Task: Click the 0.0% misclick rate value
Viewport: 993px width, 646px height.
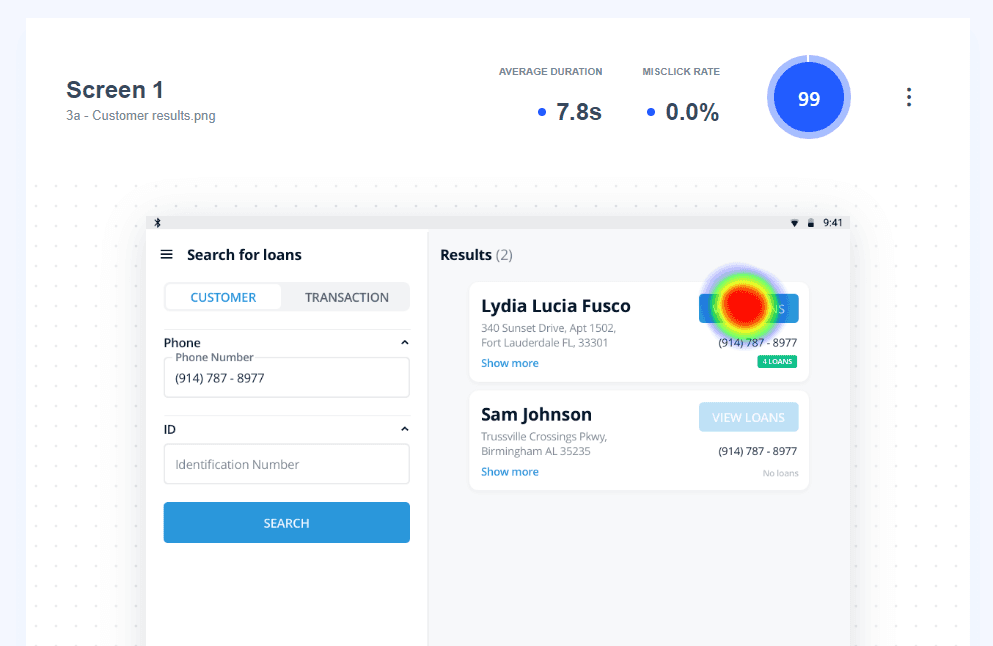Action: pyautogui.click(x=692, y=112)
